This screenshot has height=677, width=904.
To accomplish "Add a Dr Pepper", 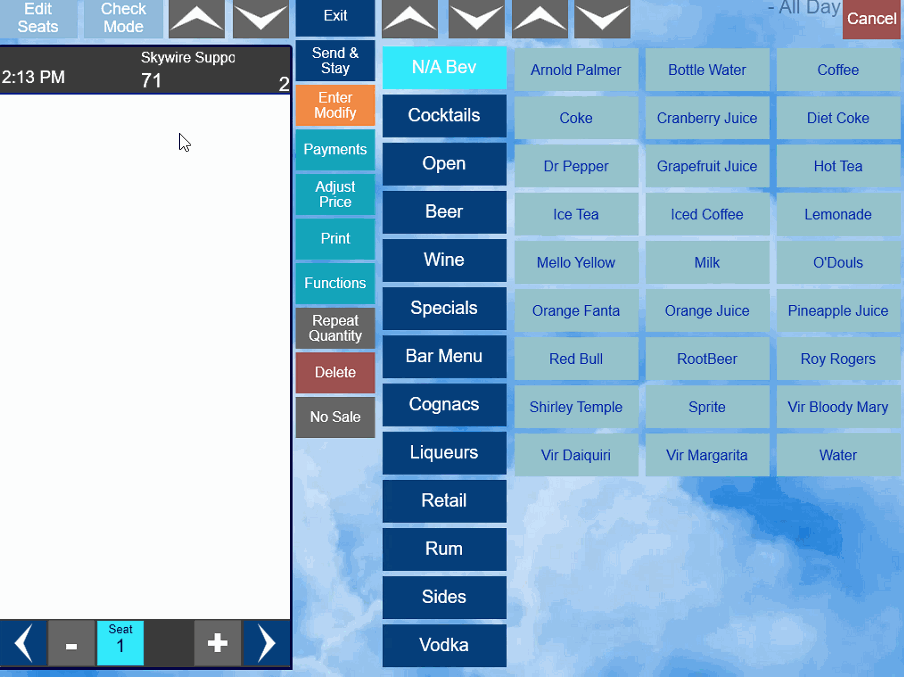I will [x=576, y=166].
